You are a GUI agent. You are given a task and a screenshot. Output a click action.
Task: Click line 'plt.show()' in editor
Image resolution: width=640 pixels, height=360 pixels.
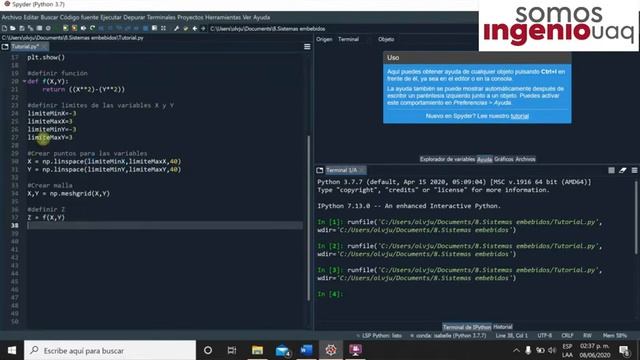point(46,57)
